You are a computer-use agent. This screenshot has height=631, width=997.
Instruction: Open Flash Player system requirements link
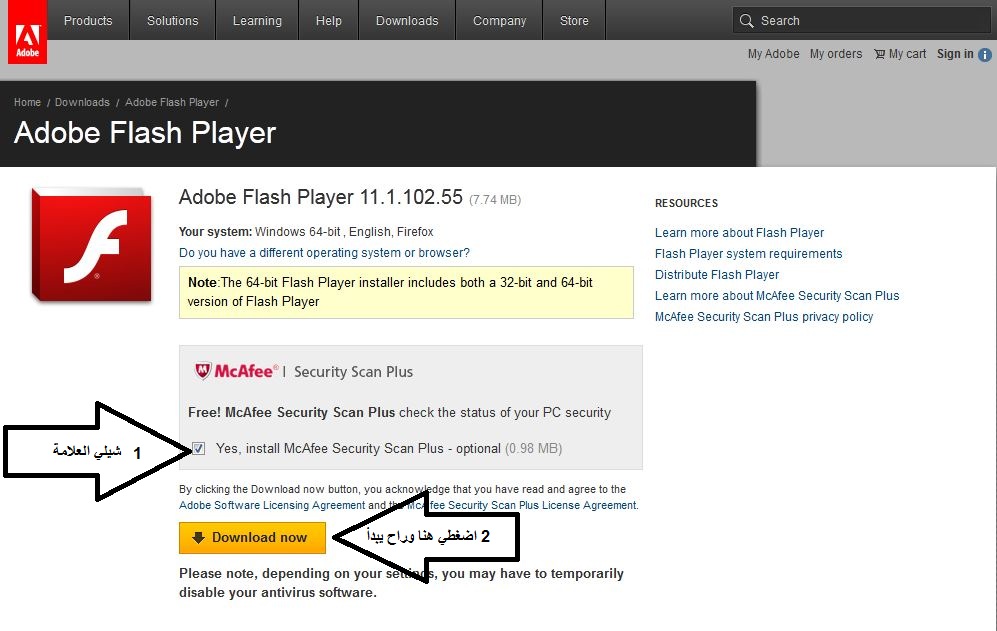click(x=748, y=254)
